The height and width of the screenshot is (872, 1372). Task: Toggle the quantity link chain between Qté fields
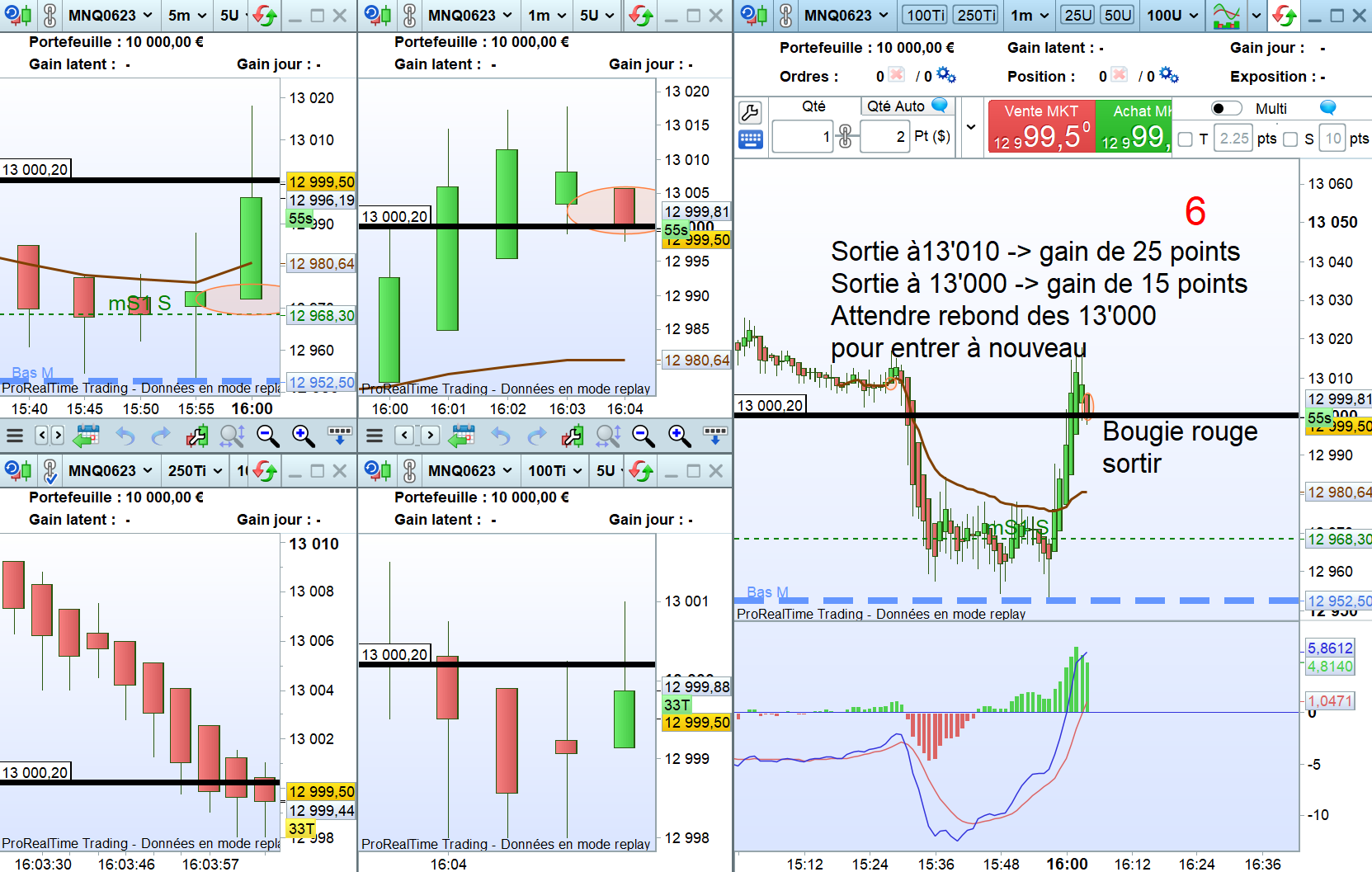coord(846,136)
